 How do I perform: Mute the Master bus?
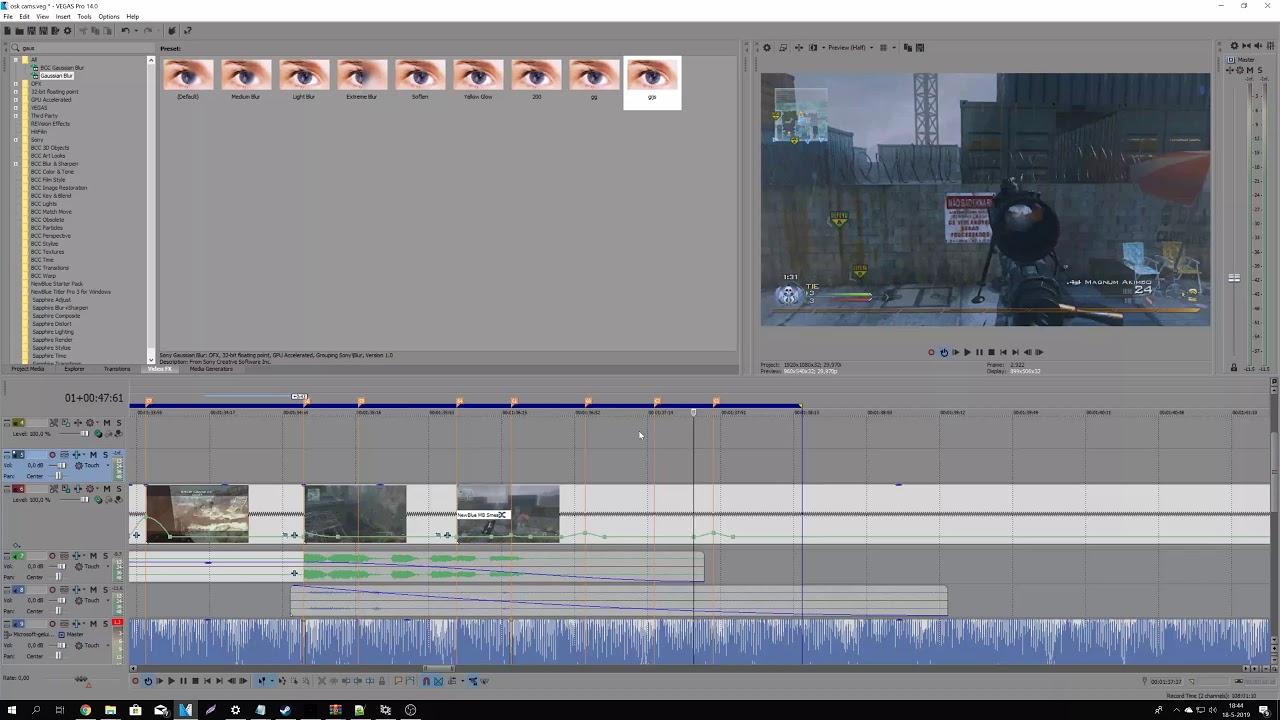[1248, 70]
